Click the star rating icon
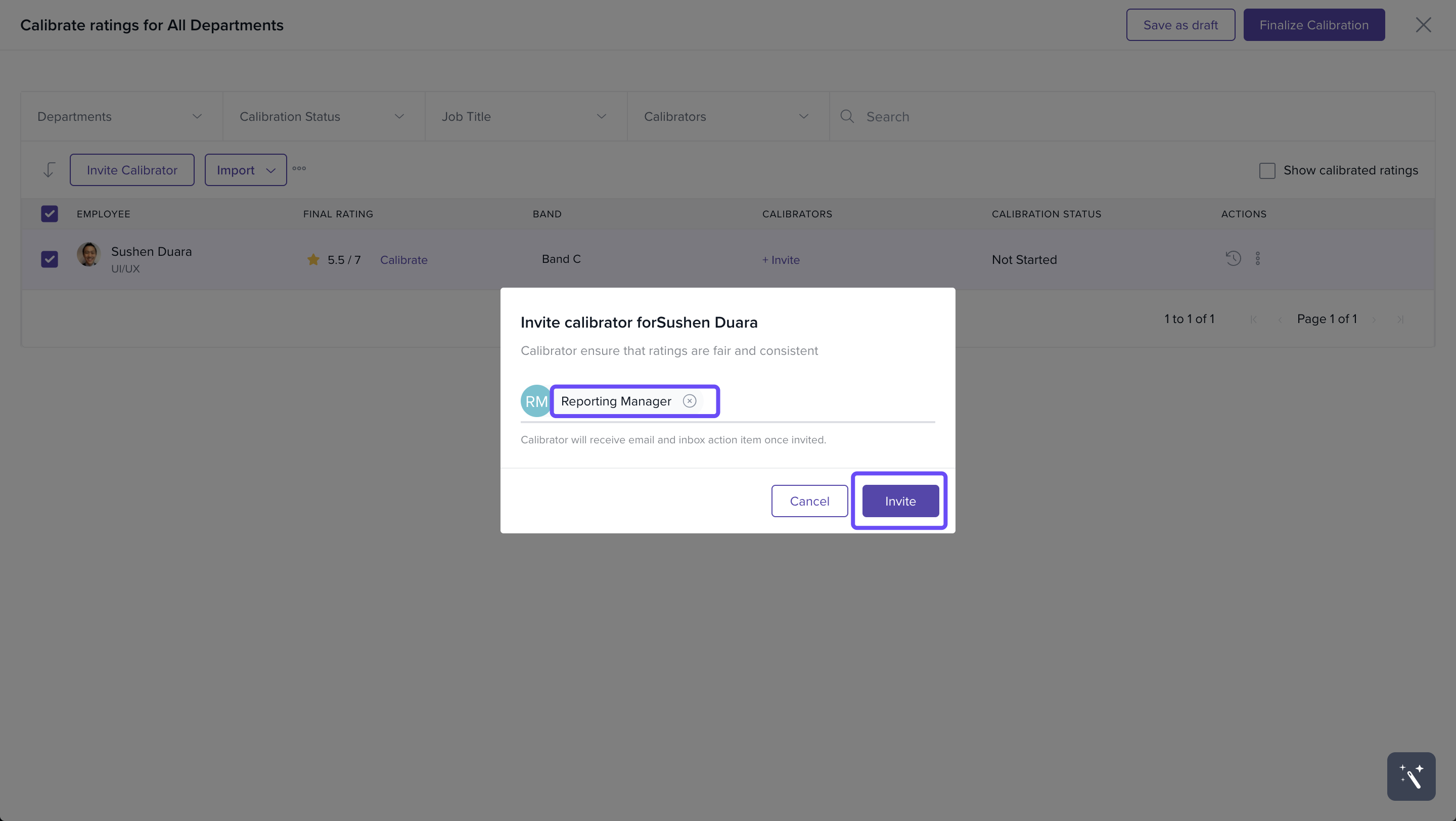The image size is (1456, 821). [313, 259]
